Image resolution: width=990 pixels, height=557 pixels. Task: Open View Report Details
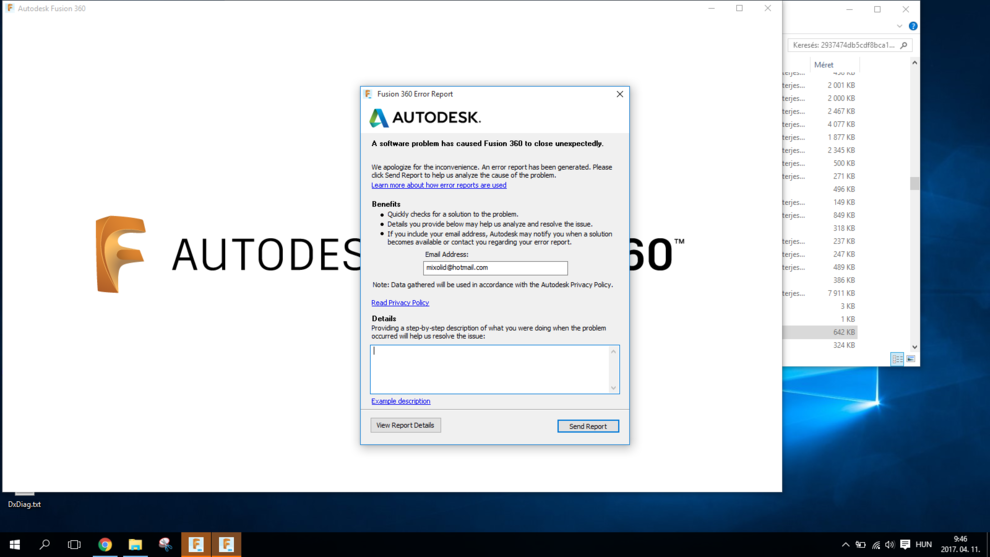pyautogui.click(x=405, y=425)
